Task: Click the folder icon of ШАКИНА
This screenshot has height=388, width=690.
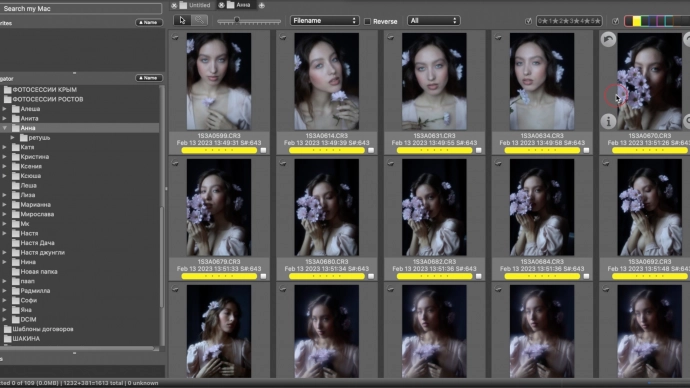Action: click(x=7, y=339)
